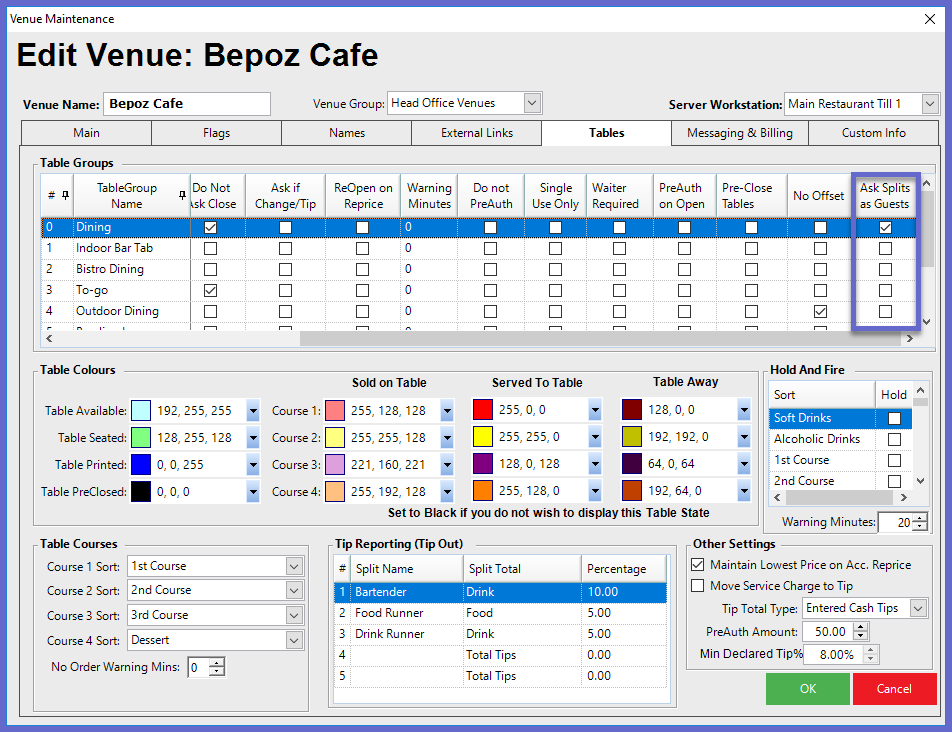Close the Venue Maintenance window

coord(930,19)
